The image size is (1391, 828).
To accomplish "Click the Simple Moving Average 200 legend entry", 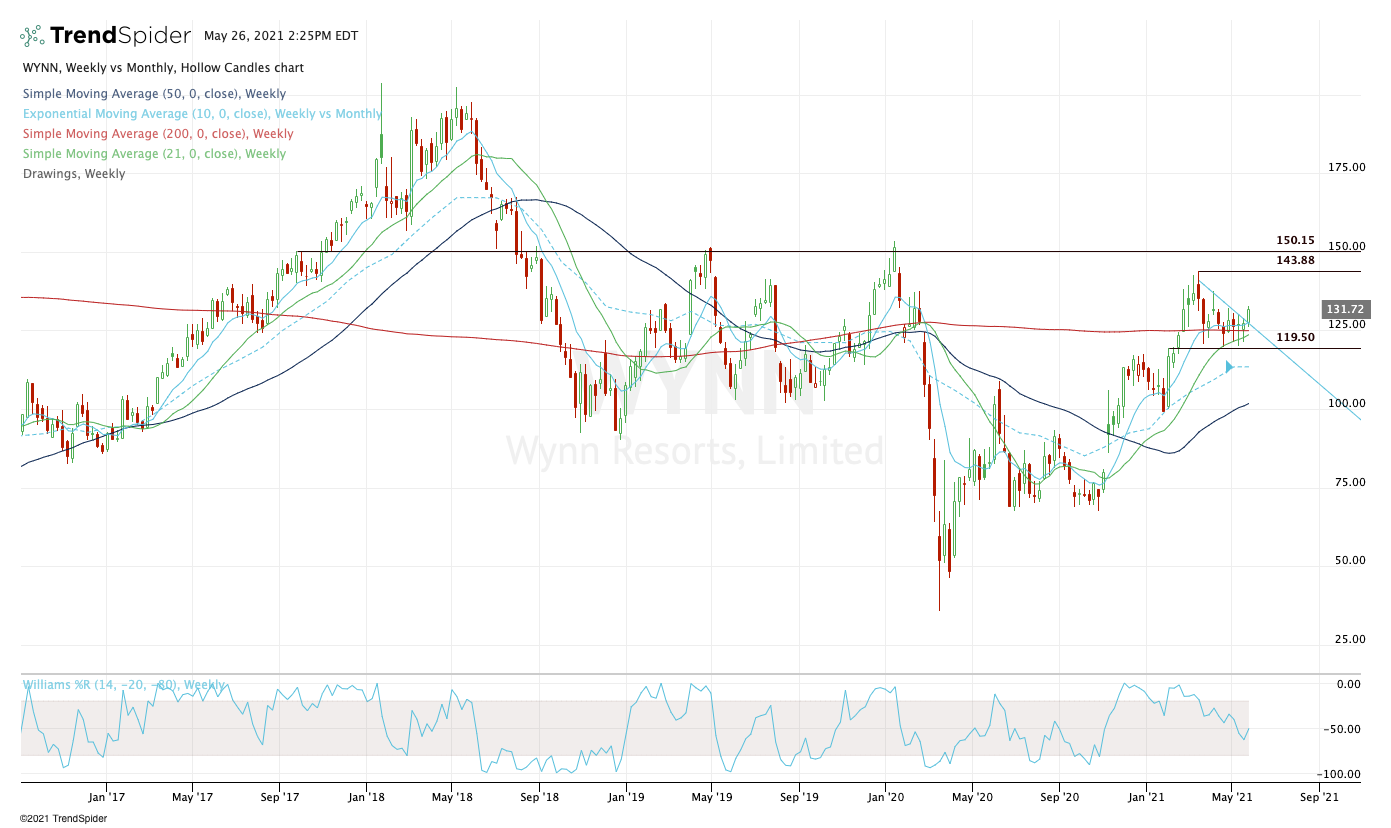I will (x=157, y=134).
